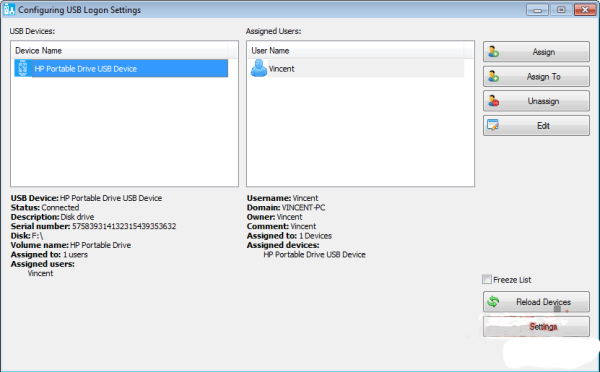Click Disk F:\ detail text
The width and height of the screenshot is (600, 372).
27,236
